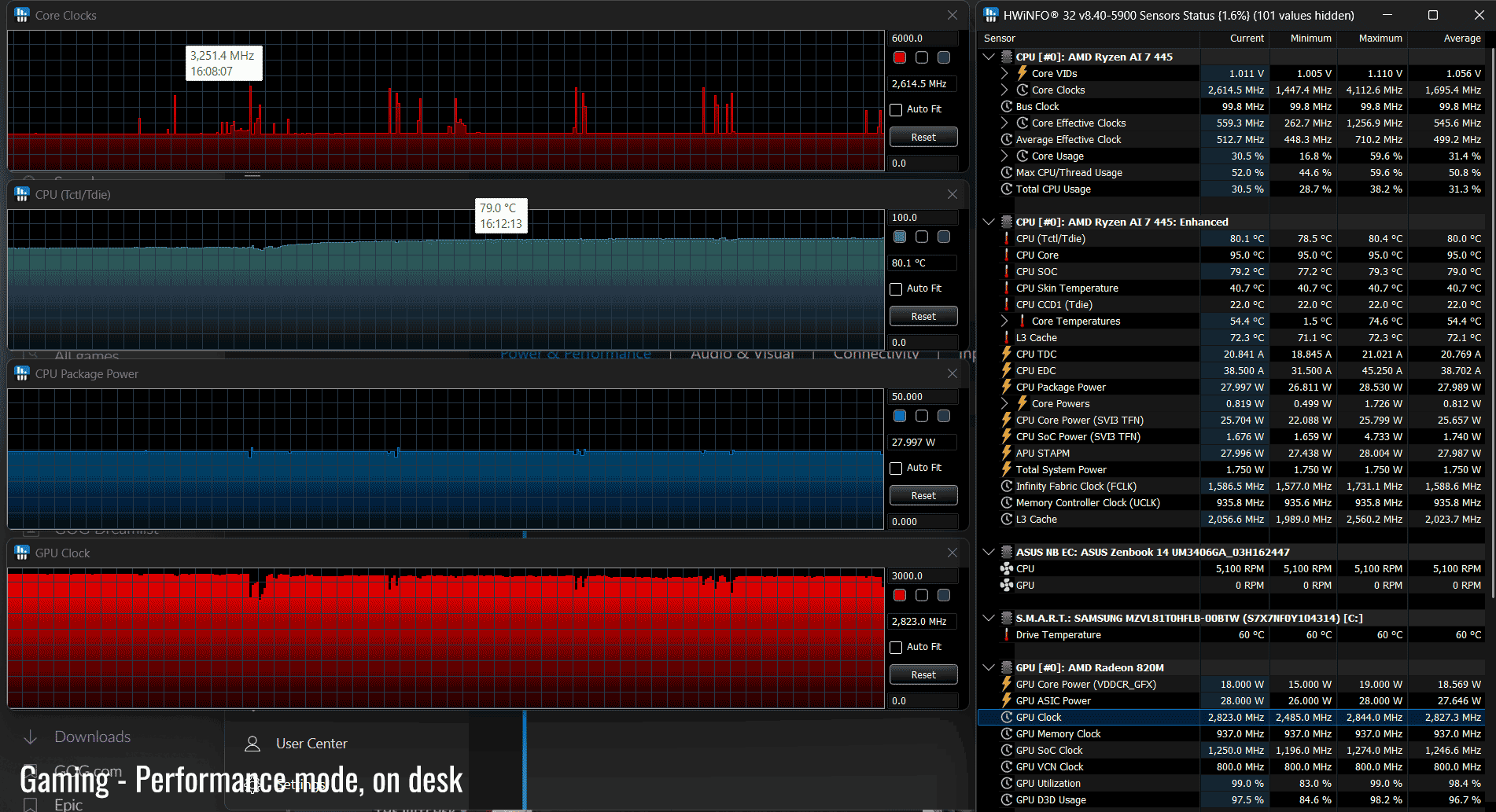This screenshot has width=1496, height=812.
Task: Click the HWiNFO app icon in title bar
Action: click(x=991, y=15)
